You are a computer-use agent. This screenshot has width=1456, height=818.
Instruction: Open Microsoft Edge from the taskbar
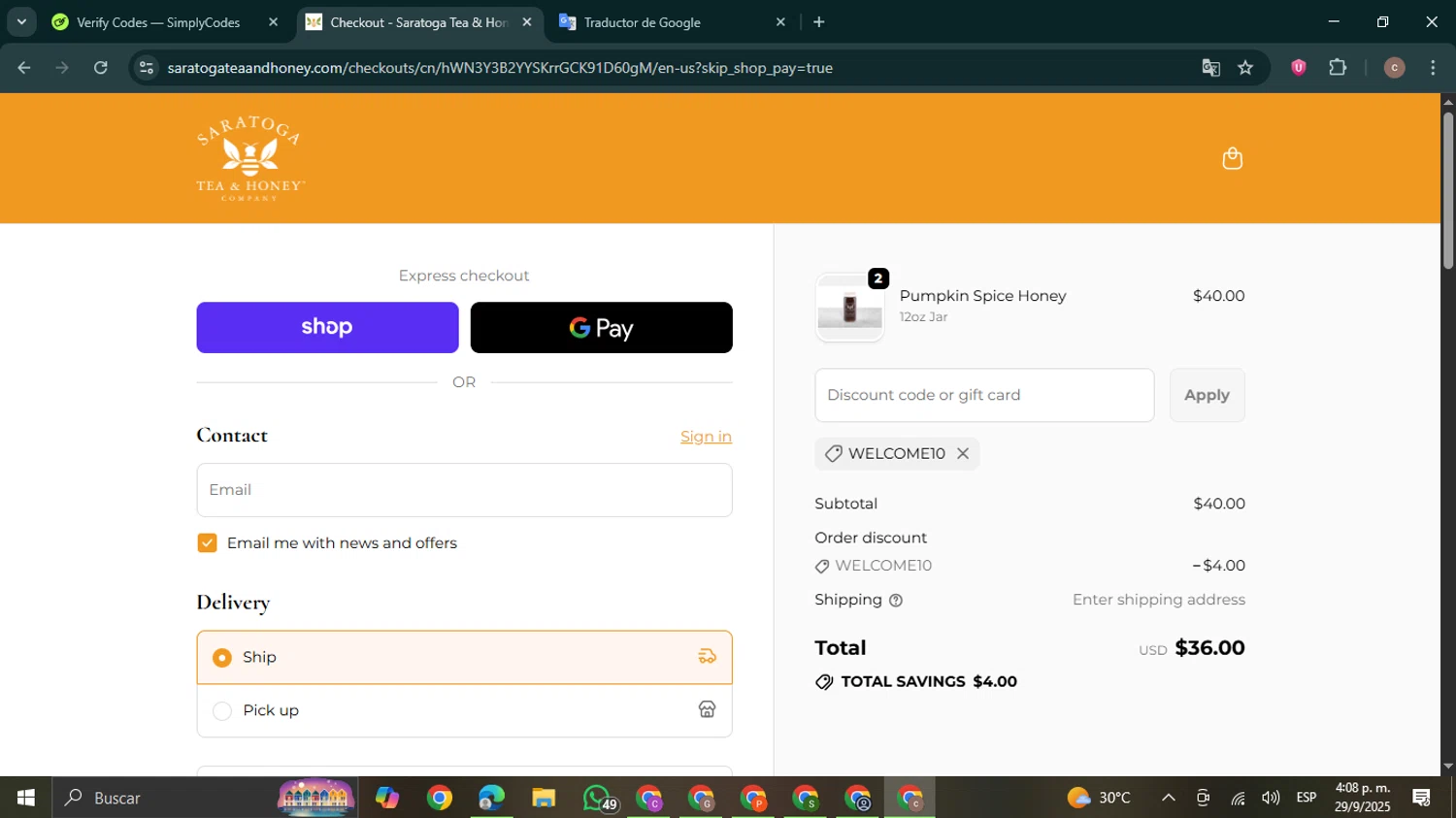[x=491, y=798]
